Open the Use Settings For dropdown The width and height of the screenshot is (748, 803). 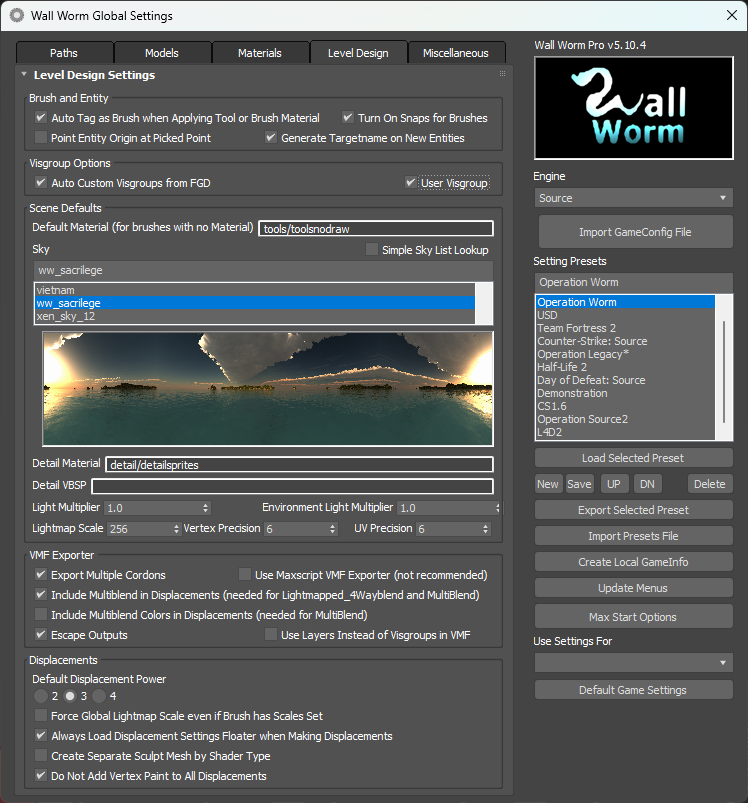(633, 662)
